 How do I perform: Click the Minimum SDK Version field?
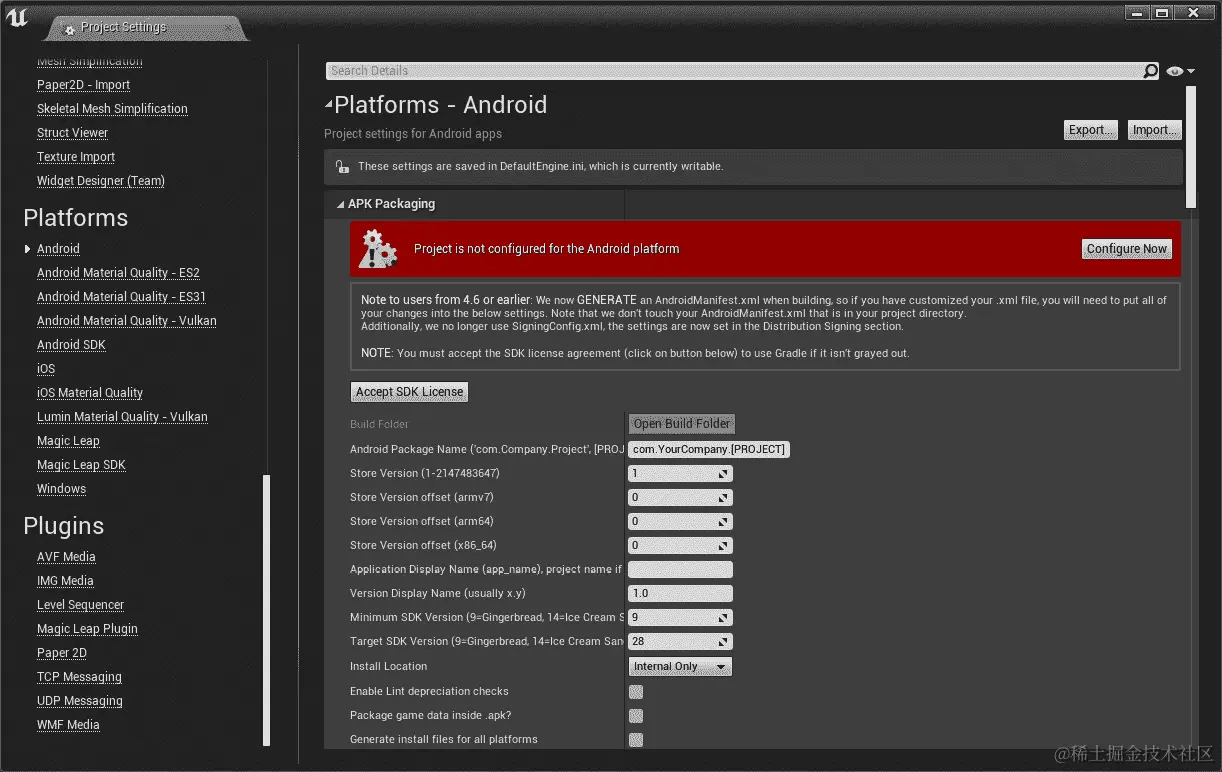pyautogui.click(x=680, y=618)
